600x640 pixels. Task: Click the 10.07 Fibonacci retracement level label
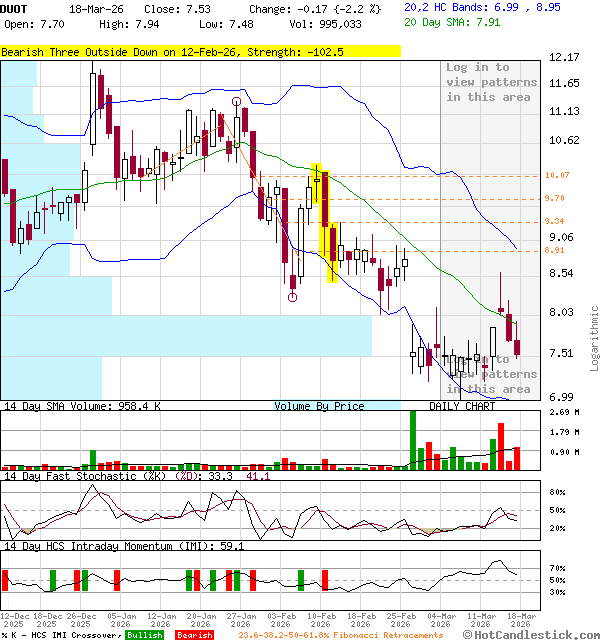click(x=556, y=176)
